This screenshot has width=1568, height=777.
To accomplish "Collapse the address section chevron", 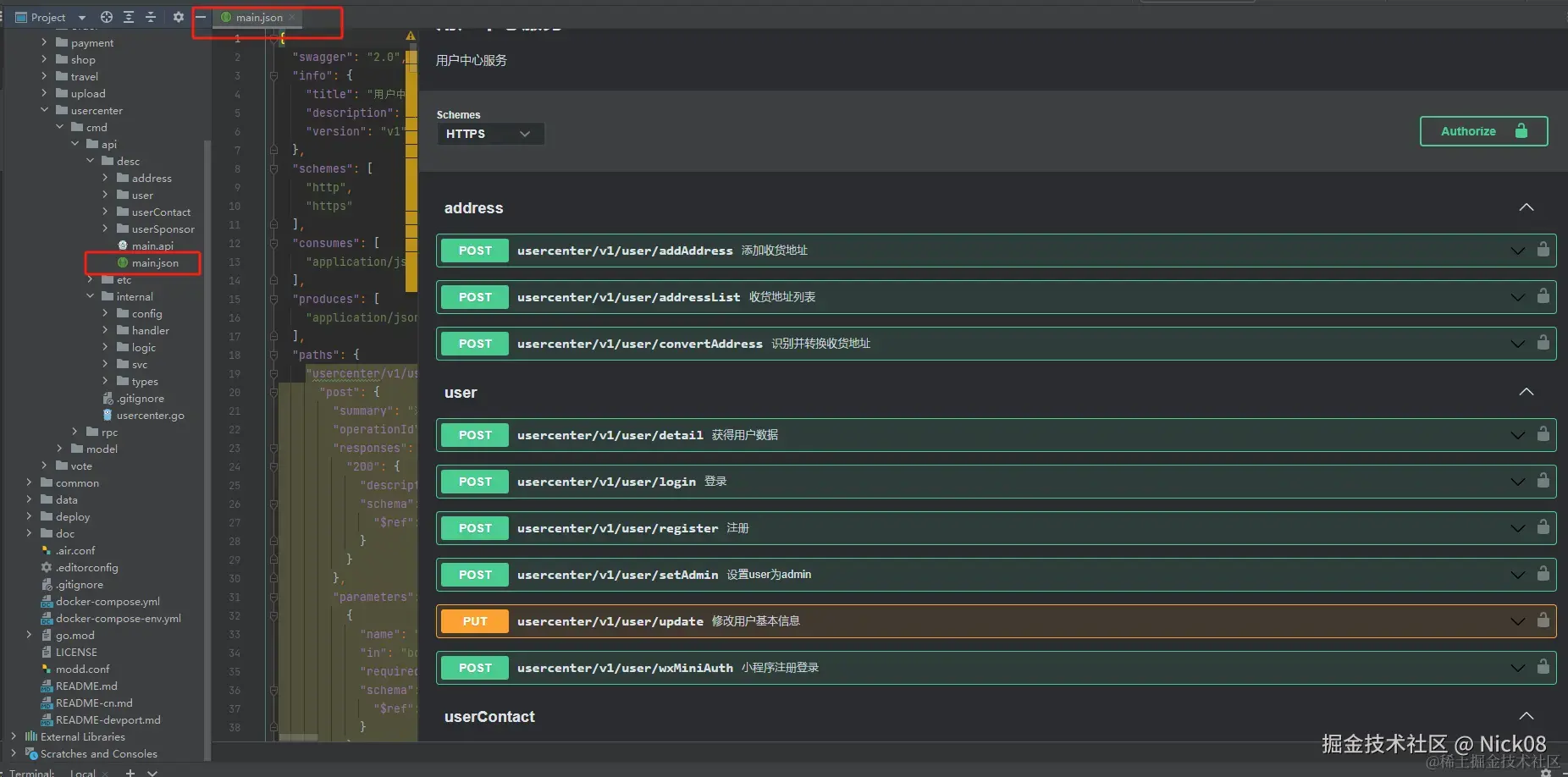I will 1526,208.
